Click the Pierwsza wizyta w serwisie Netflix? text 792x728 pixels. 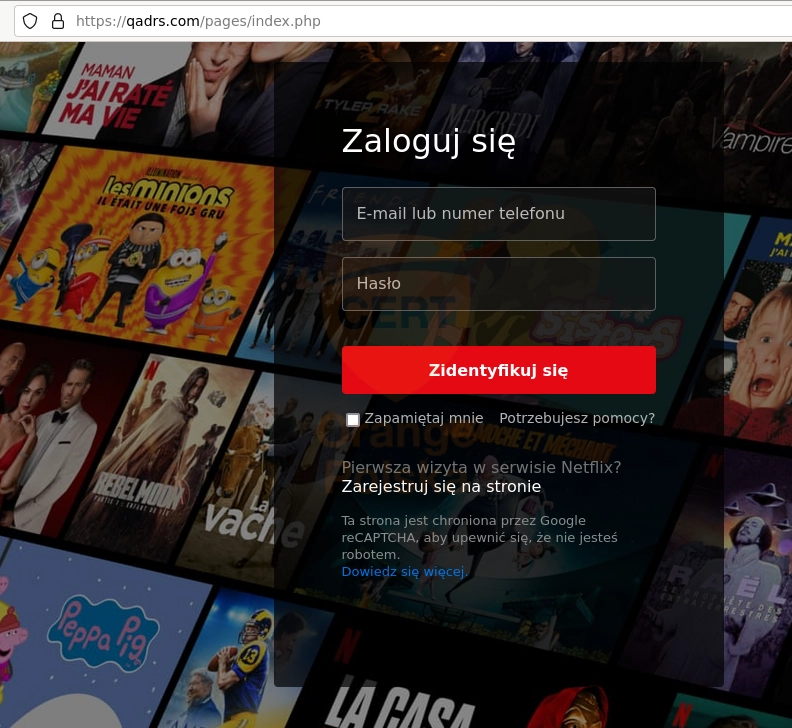[481, 467]
